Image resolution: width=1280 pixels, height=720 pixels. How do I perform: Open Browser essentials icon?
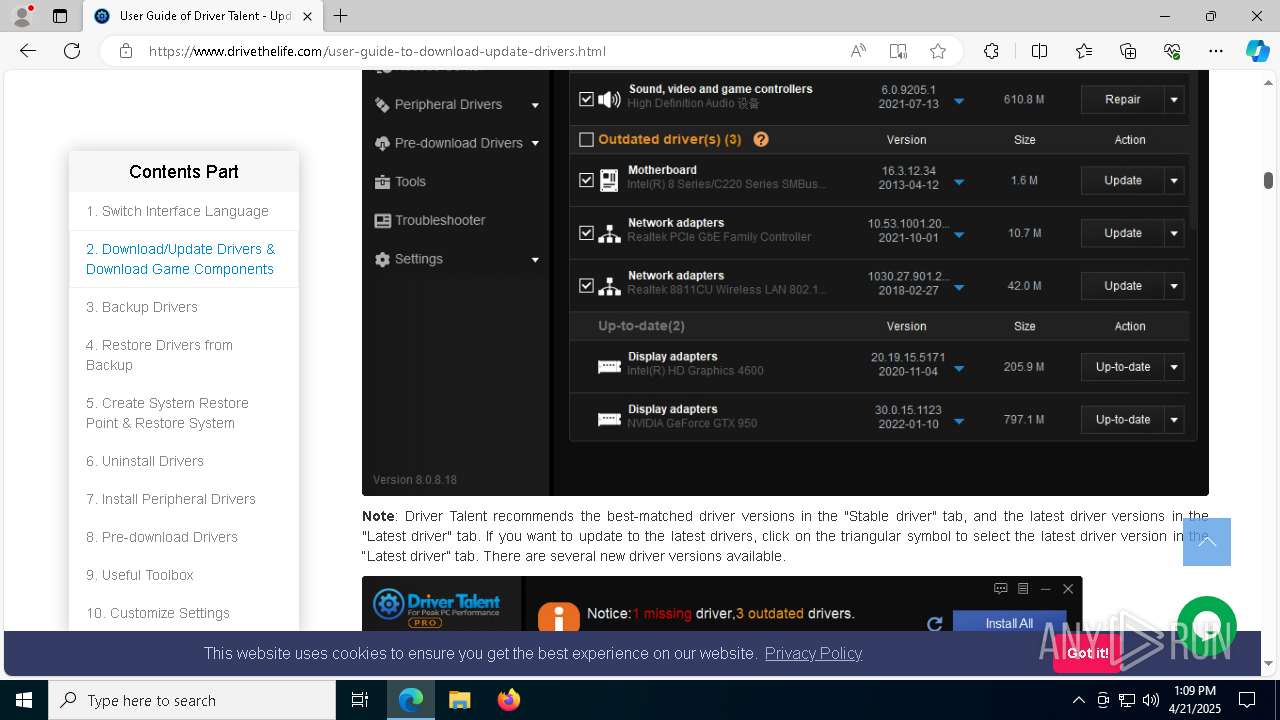click(x=1172, y=51)
